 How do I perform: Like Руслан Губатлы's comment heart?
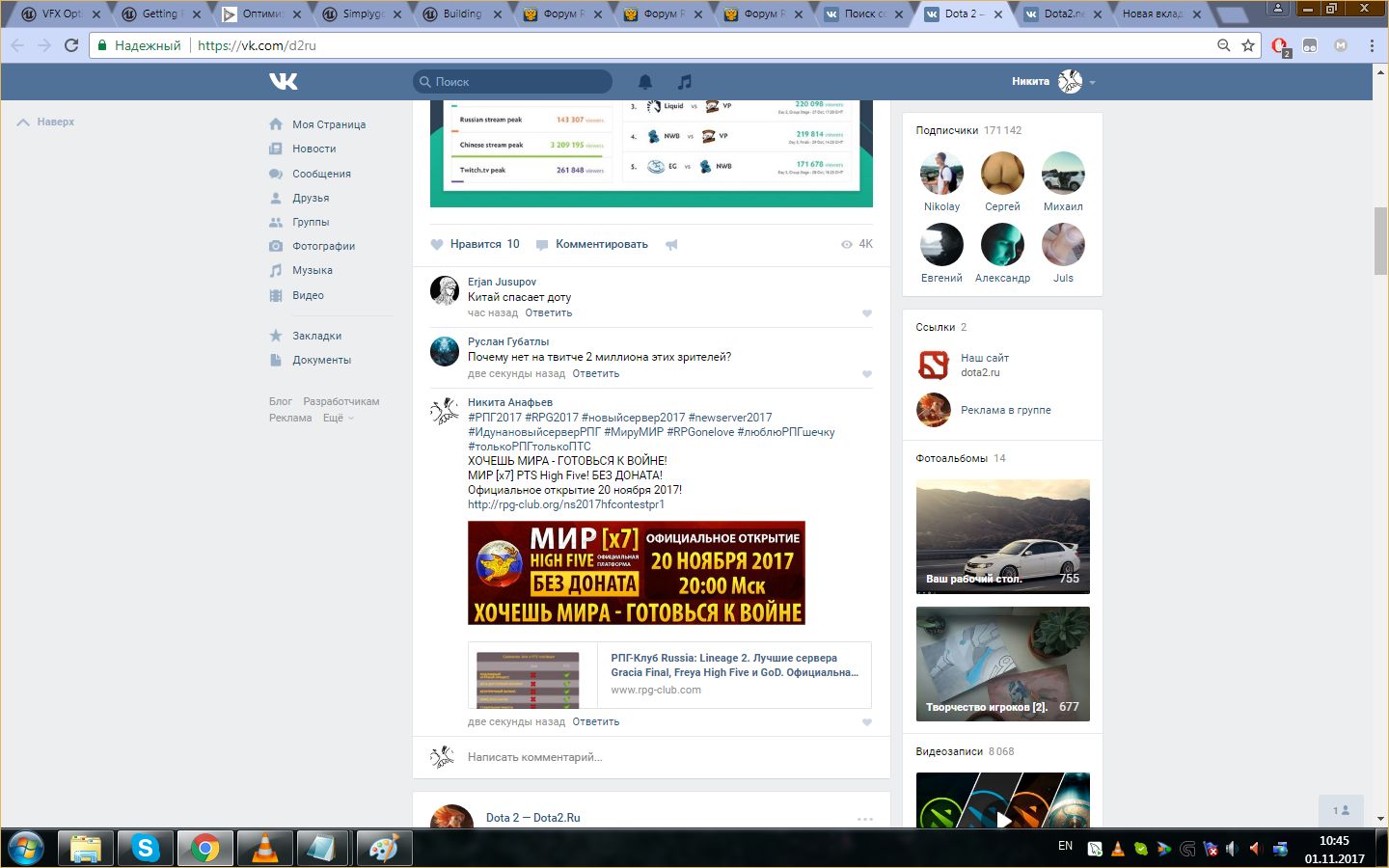click(866, 374)
